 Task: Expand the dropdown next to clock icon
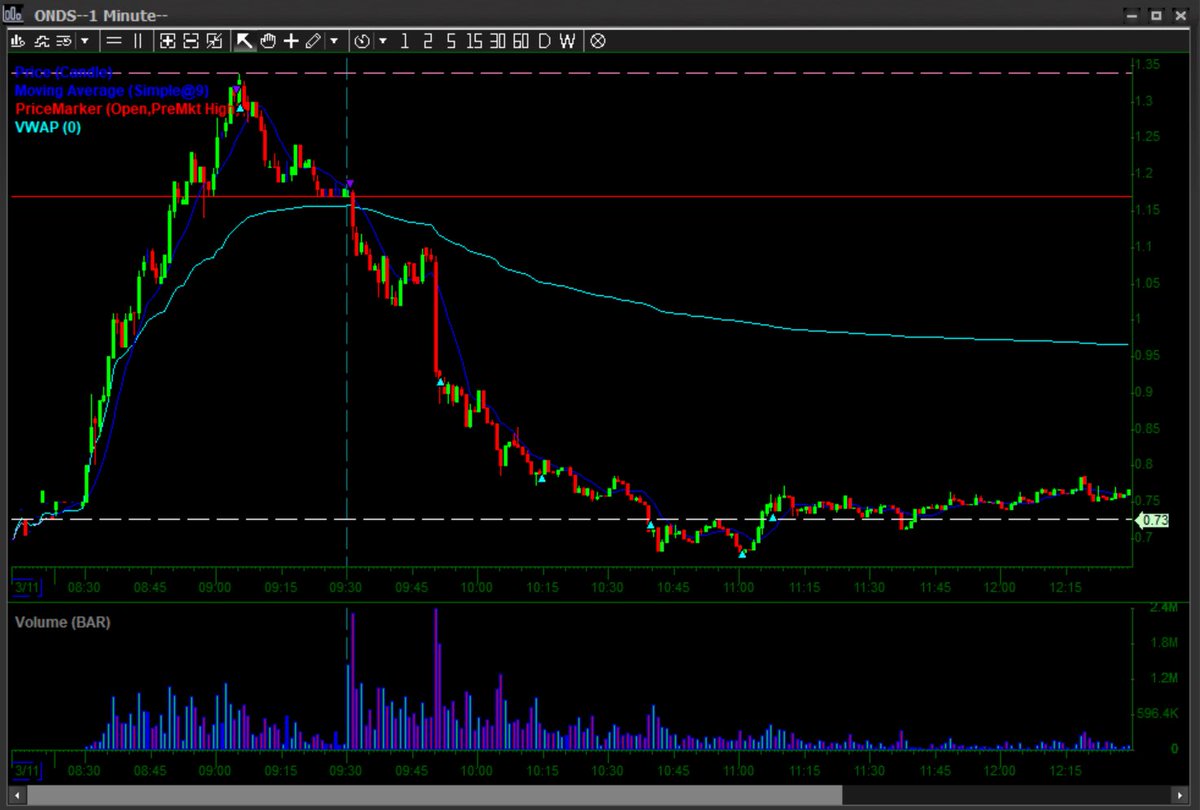pyautogui.click(x=383, y=41)
